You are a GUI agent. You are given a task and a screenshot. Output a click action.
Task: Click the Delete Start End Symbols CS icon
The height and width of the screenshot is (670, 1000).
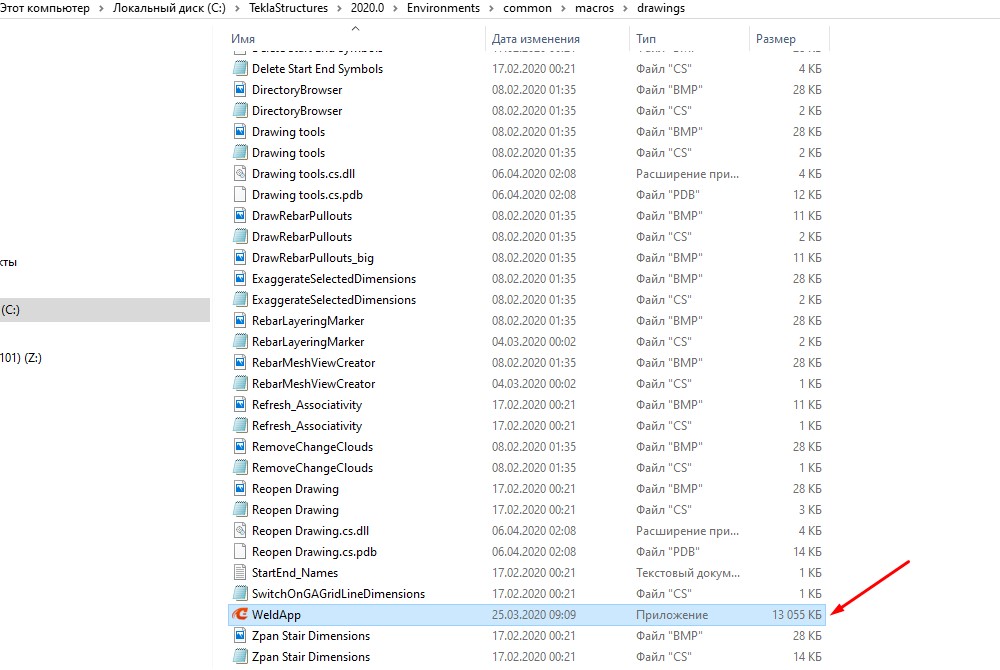click(x=239, y=69)
